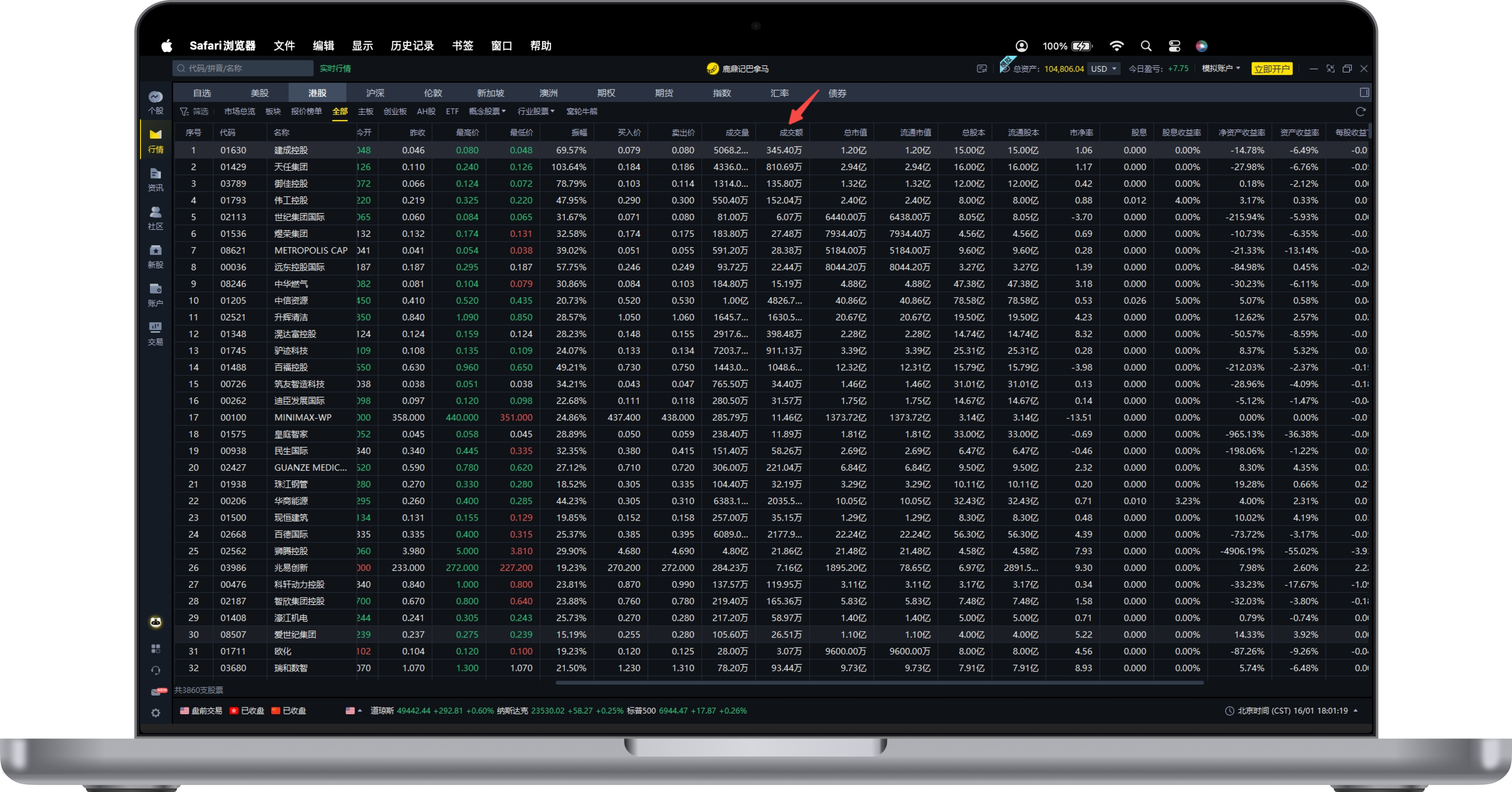Click the refresh icon above table

pos(1360,111)
